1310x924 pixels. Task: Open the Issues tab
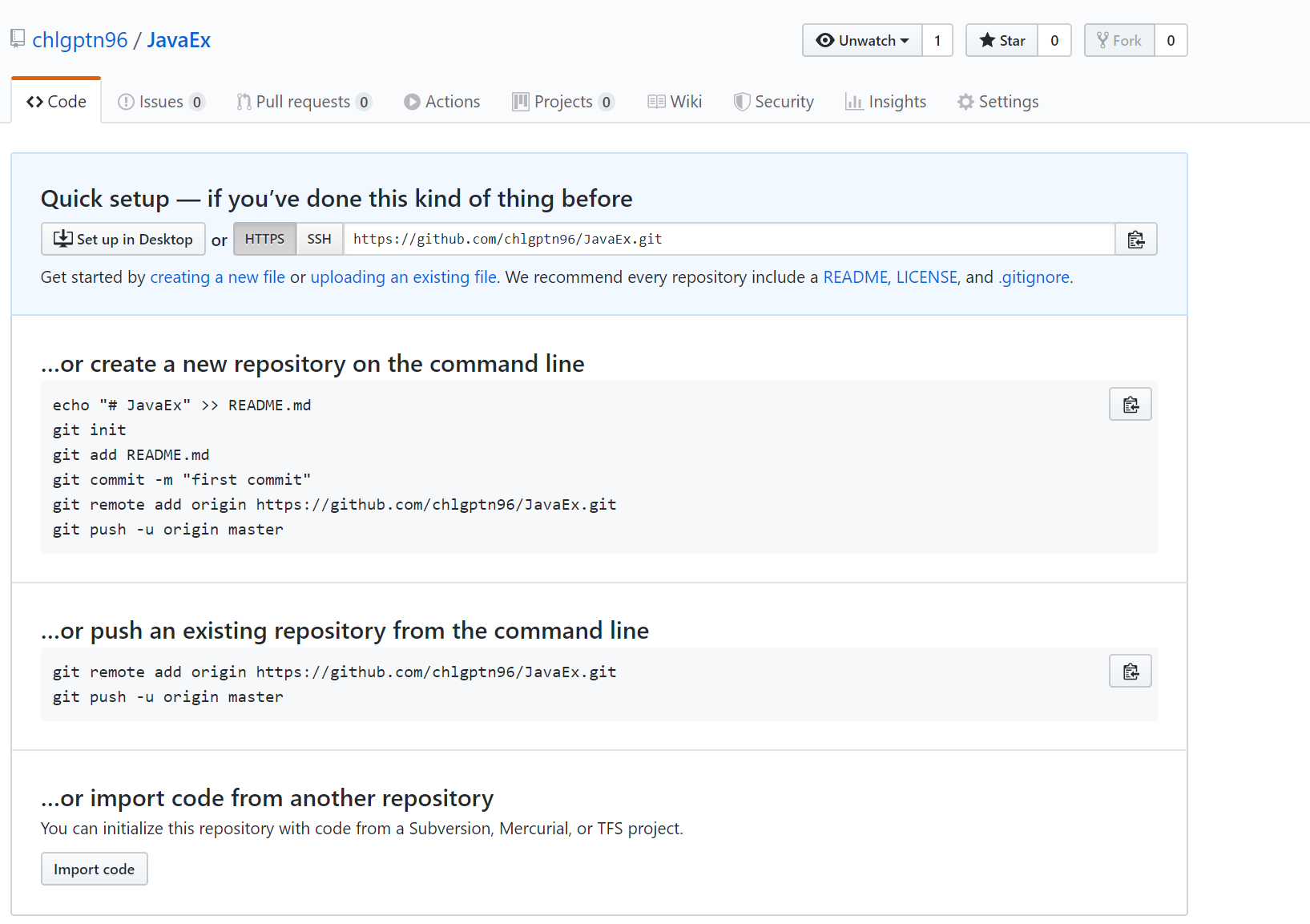tap(161, 102)
